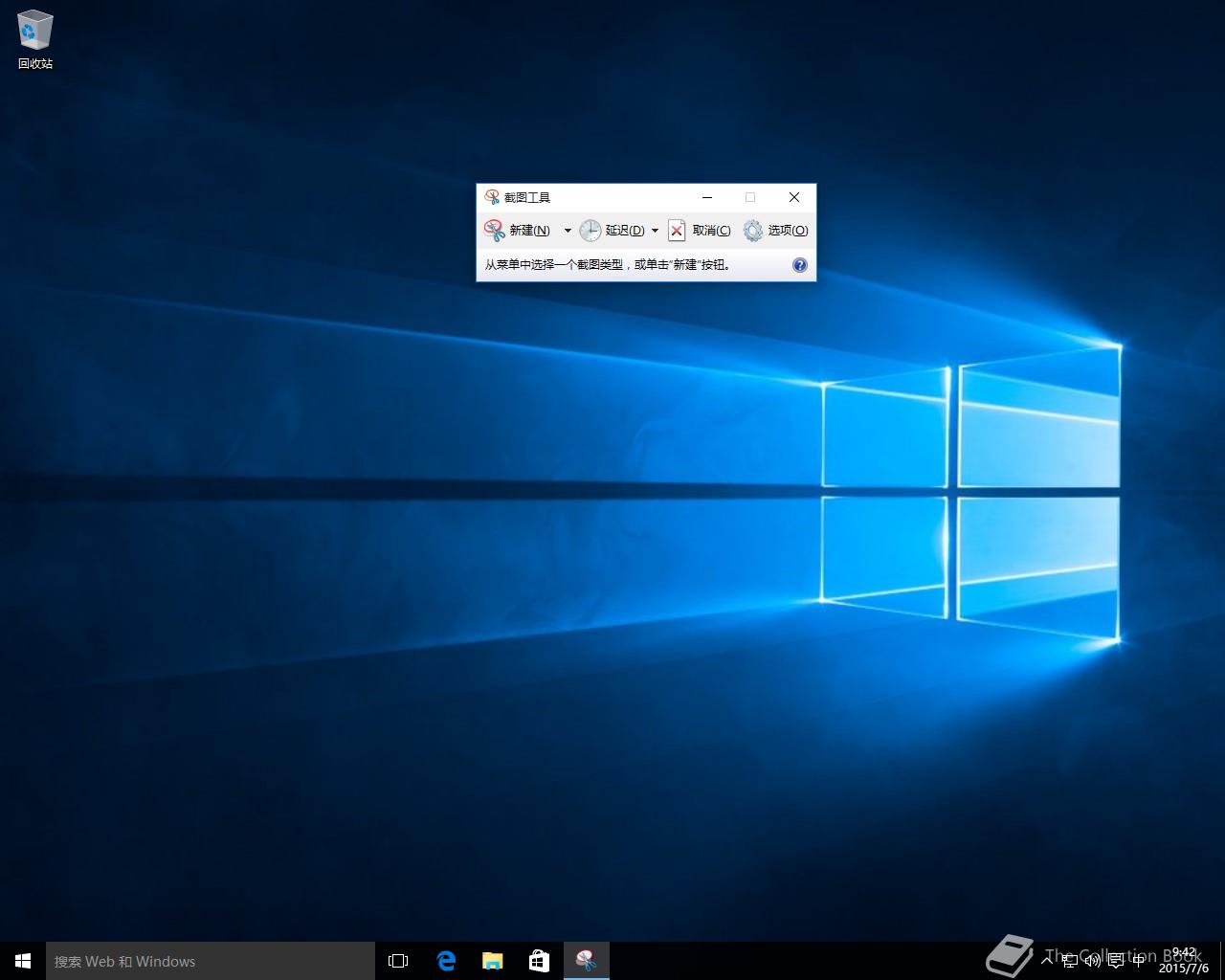This screenshot has height=980, width=1225.
Task: Show hidden tray icons chevron
Action: click(x=1047, y=960)
